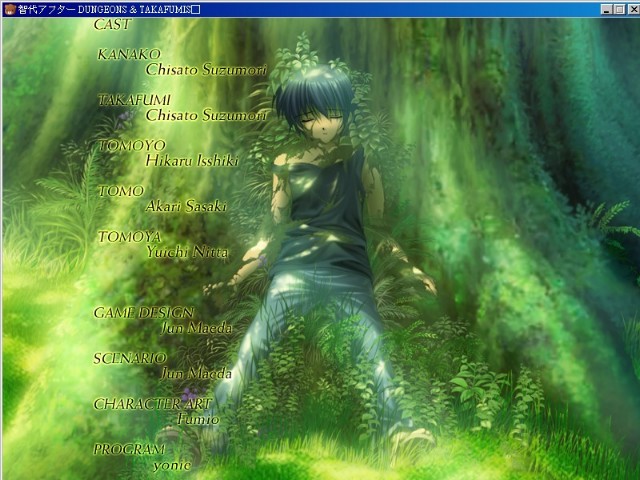Click 'Chisato Suzumori' under TAKAFUMI
This screenshot has height=480, width=640.
click(206, 116)
